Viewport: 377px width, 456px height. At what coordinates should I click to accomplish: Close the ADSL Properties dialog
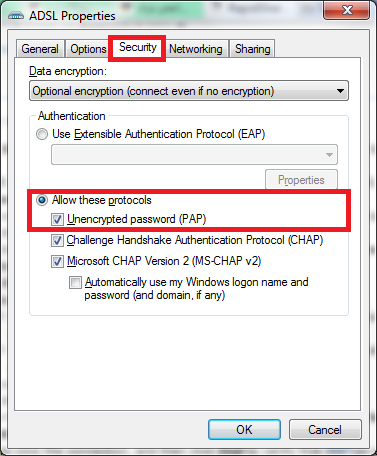click(x=346, y=10)
